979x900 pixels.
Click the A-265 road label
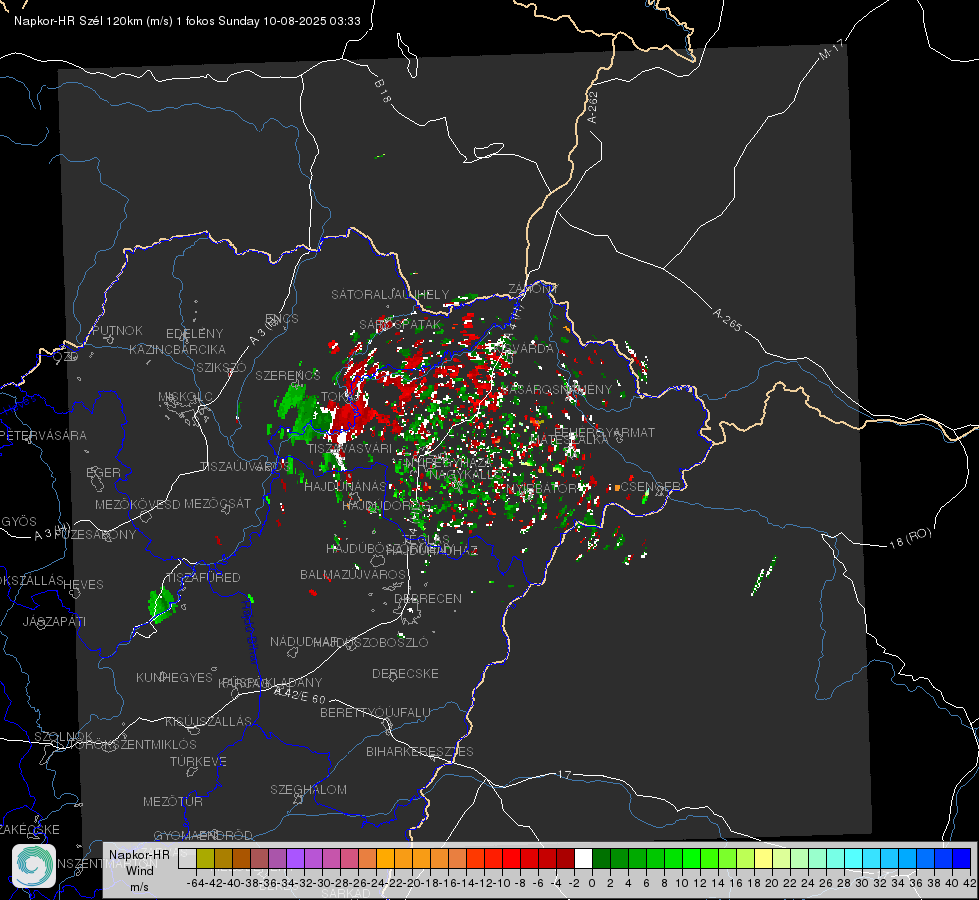click(728, 320)
